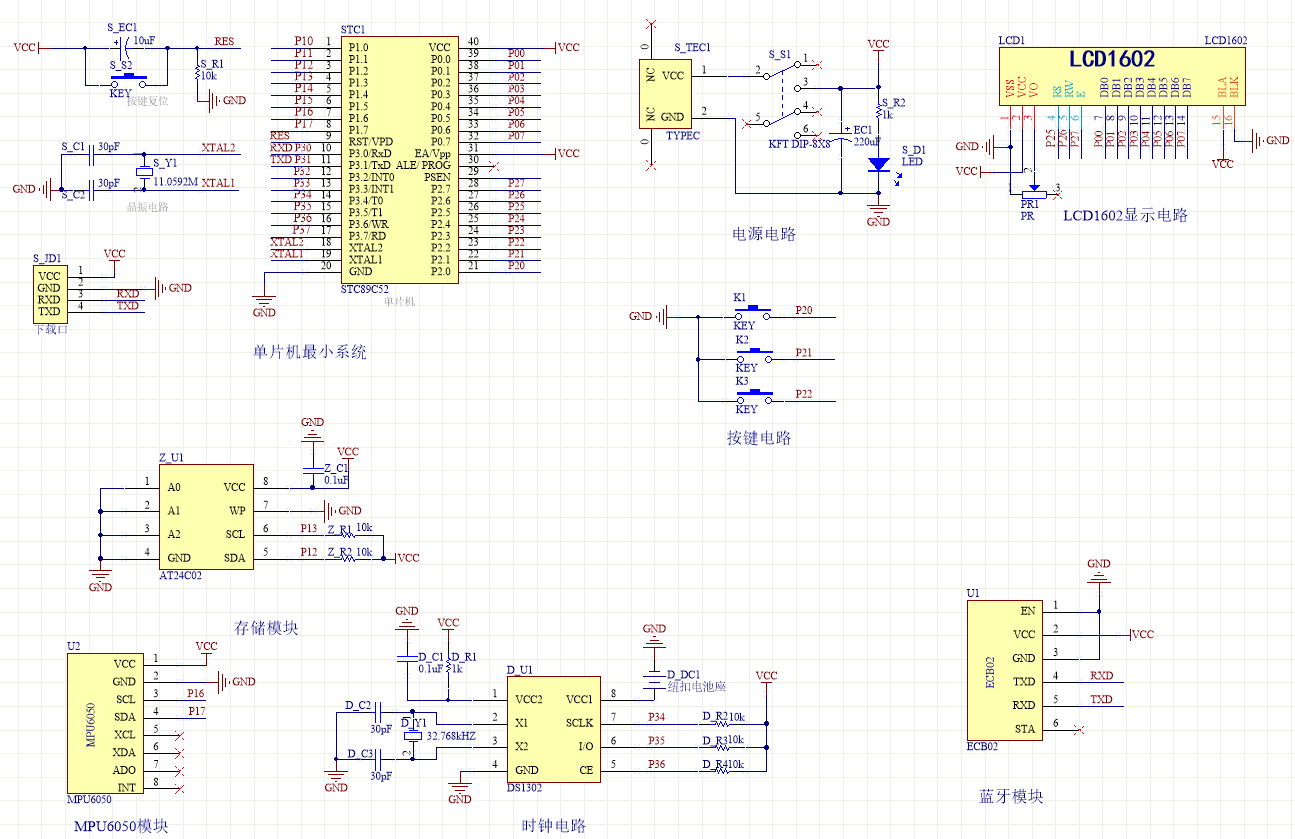Select the MPU6050 sensor module U2

pos(104,723)
